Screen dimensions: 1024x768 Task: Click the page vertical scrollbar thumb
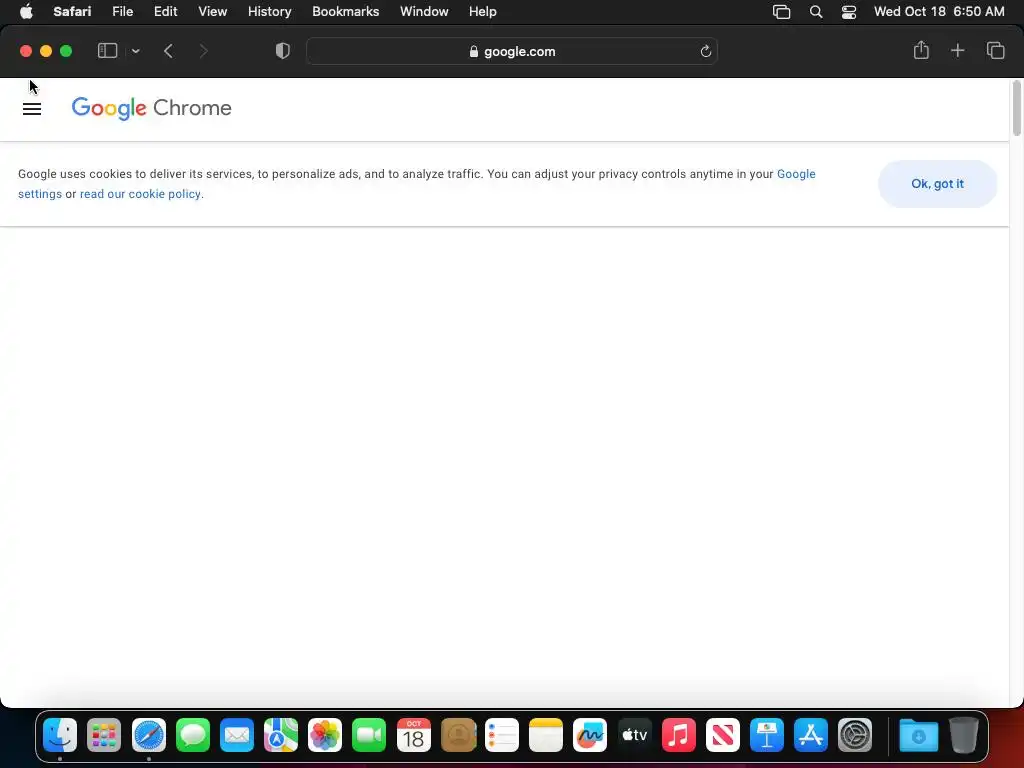1016,108
